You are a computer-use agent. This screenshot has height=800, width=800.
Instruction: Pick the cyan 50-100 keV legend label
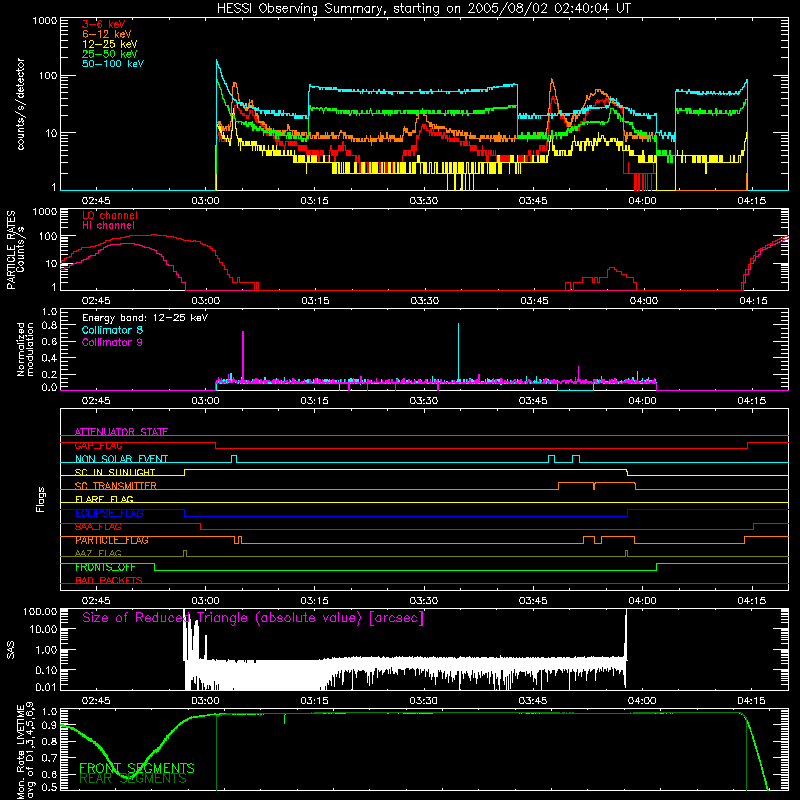tap(113, 64)
